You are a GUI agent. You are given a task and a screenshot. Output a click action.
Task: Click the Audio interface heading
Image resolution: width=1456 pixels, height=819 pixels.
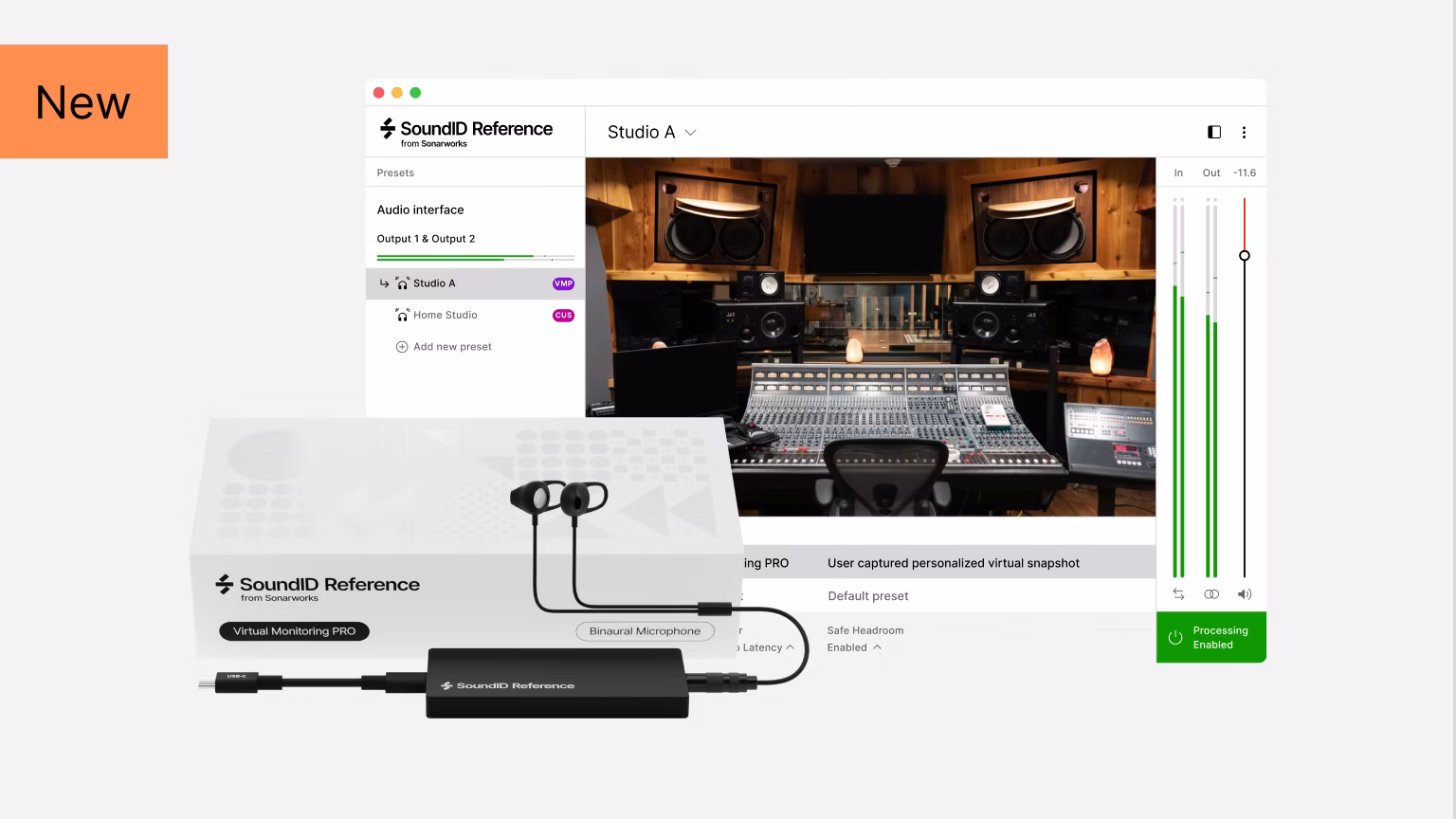click(x=420, y=209)
